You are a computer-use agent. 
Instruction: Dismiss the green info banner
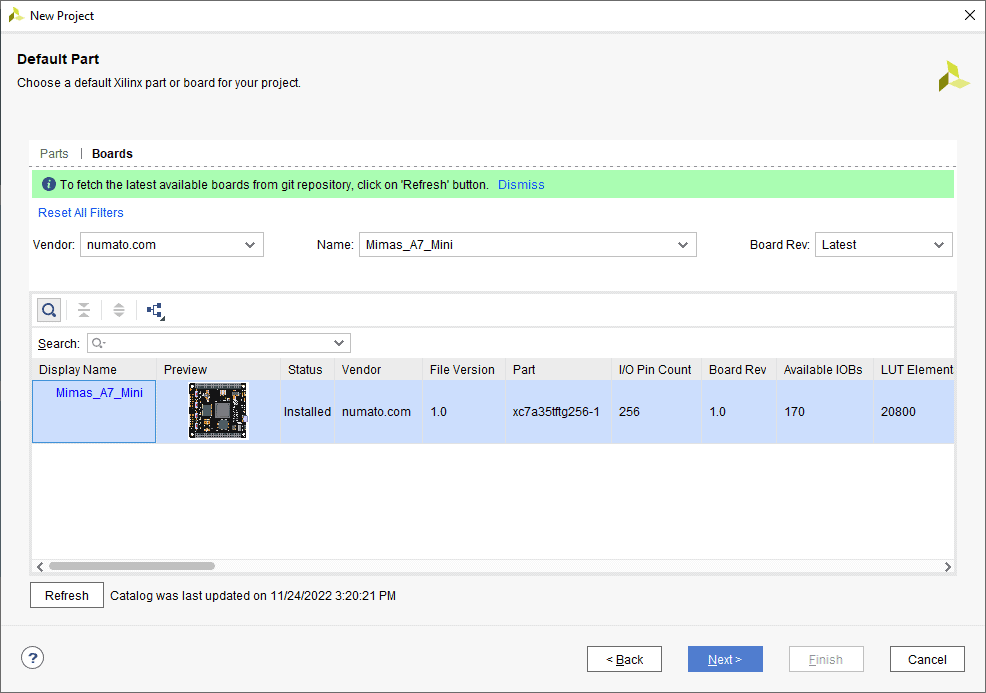tap(521, 185)
